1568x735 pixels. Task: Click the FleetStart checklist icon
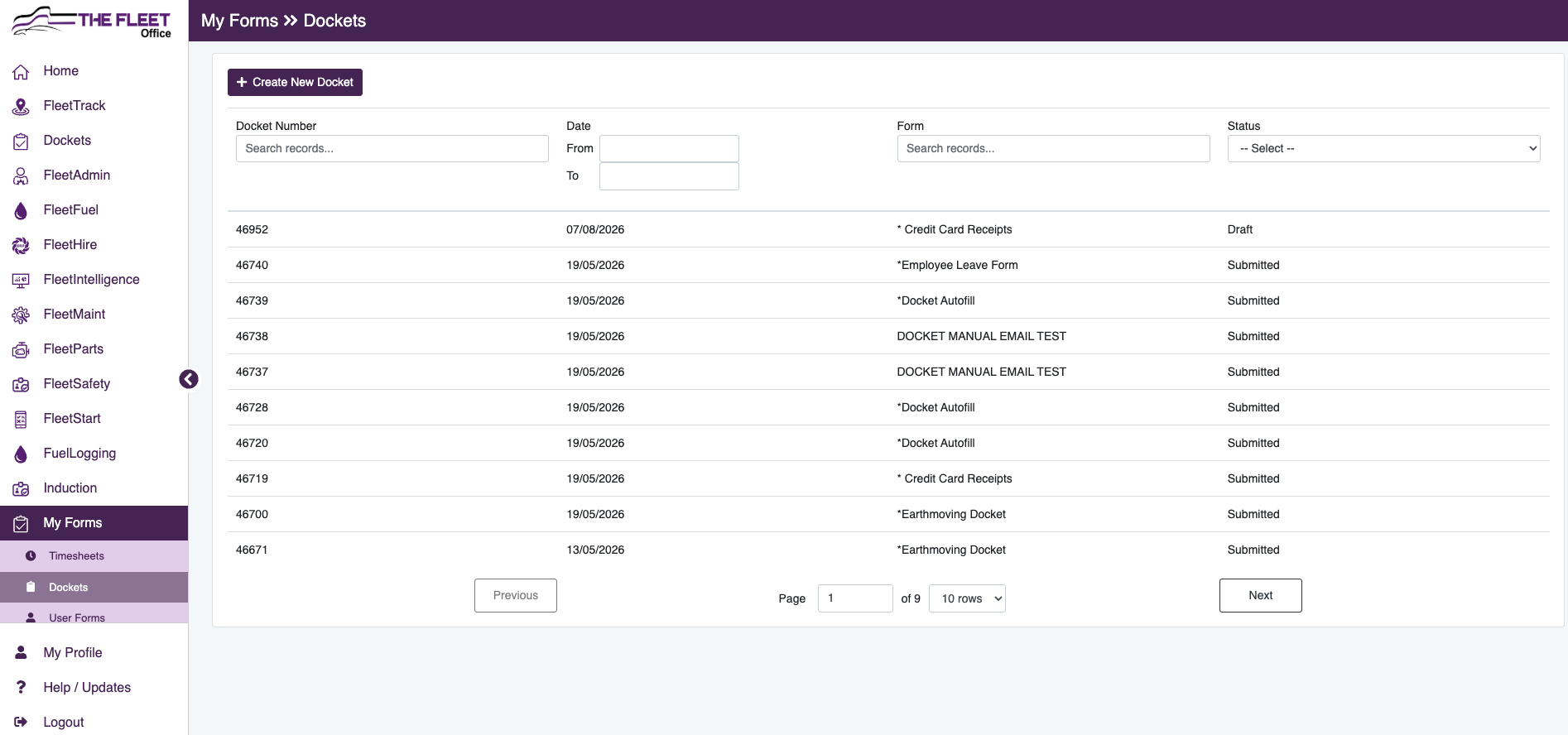[x=21, y=420]
